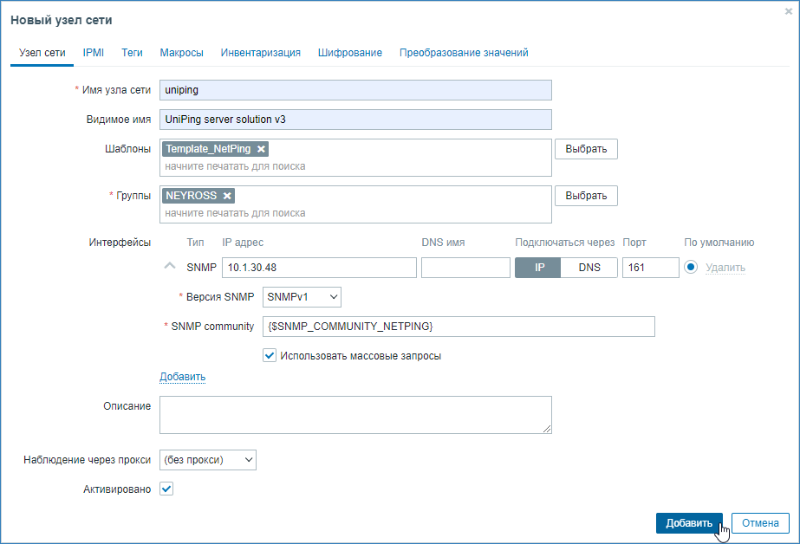Click the Новый узел сети title

tap(61, 20)
